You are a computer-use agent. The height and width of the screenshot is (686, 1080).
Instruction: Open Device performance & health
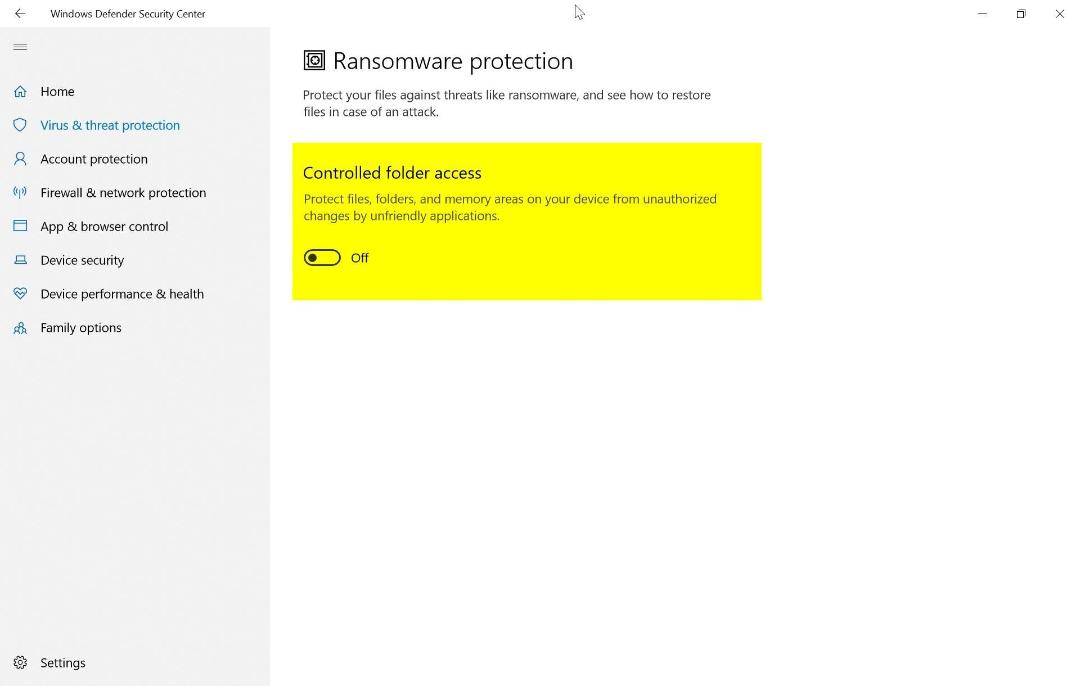[122, 293]
